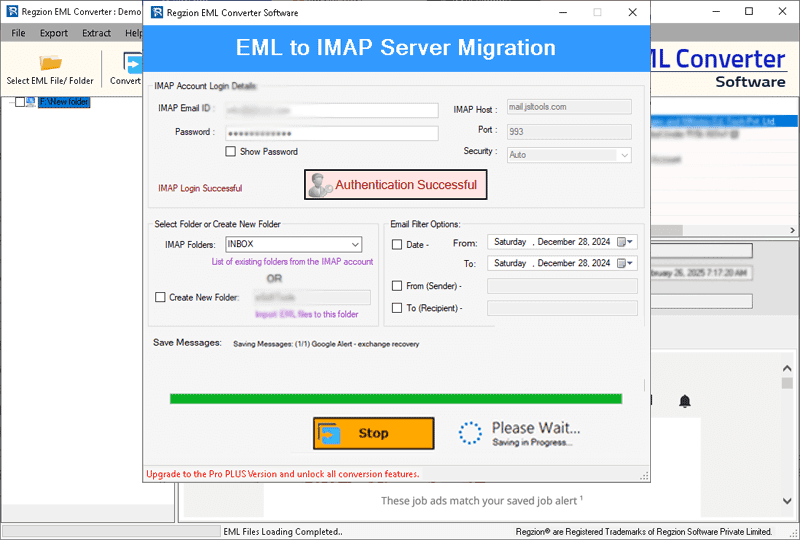Screen dimensions: 800x540
Task: Click the Password input field
Action: pyautogui.click(x=332, y=134)
